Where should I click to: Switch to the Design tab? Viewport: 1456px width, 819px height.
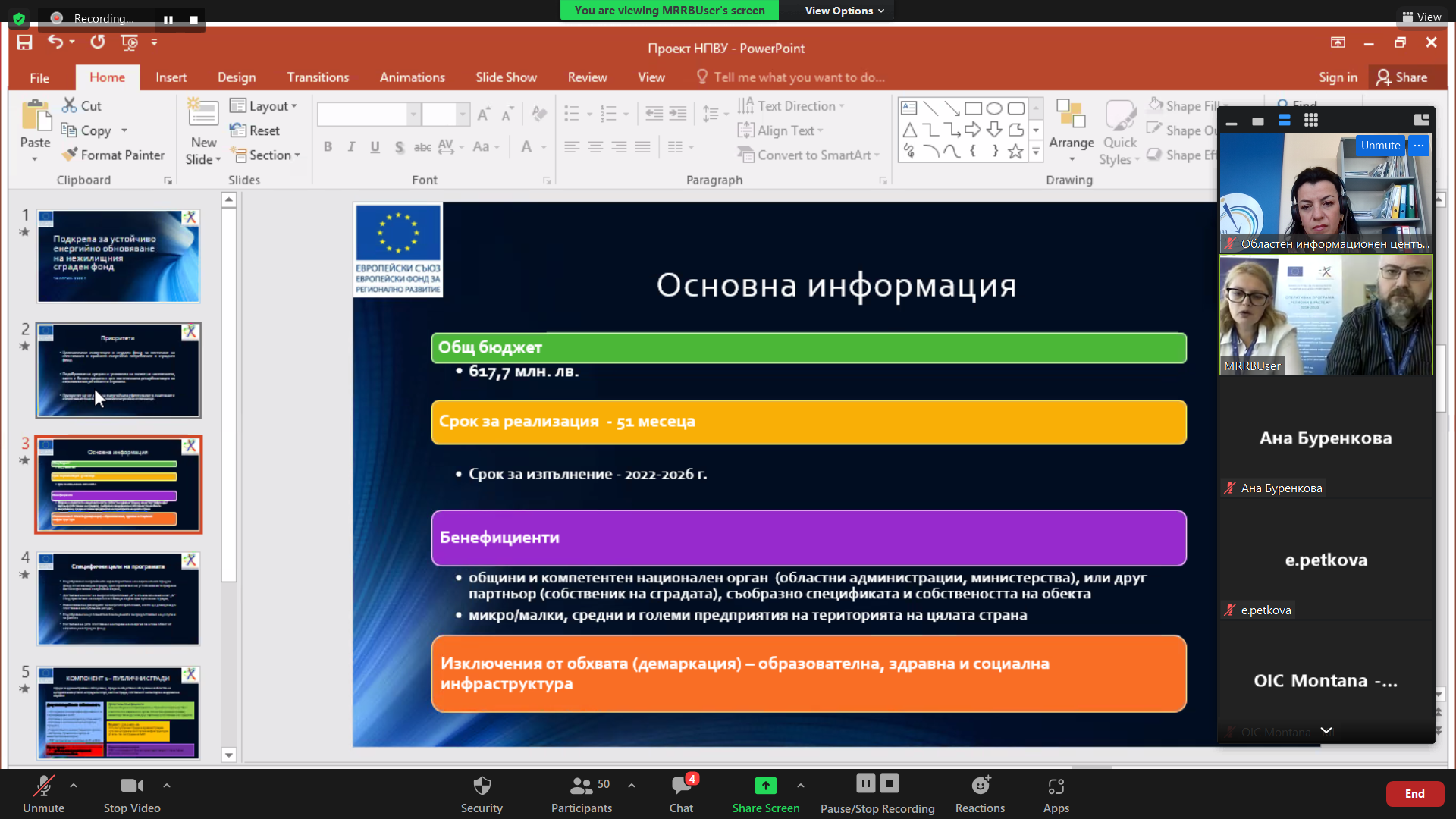pos(237,77)
